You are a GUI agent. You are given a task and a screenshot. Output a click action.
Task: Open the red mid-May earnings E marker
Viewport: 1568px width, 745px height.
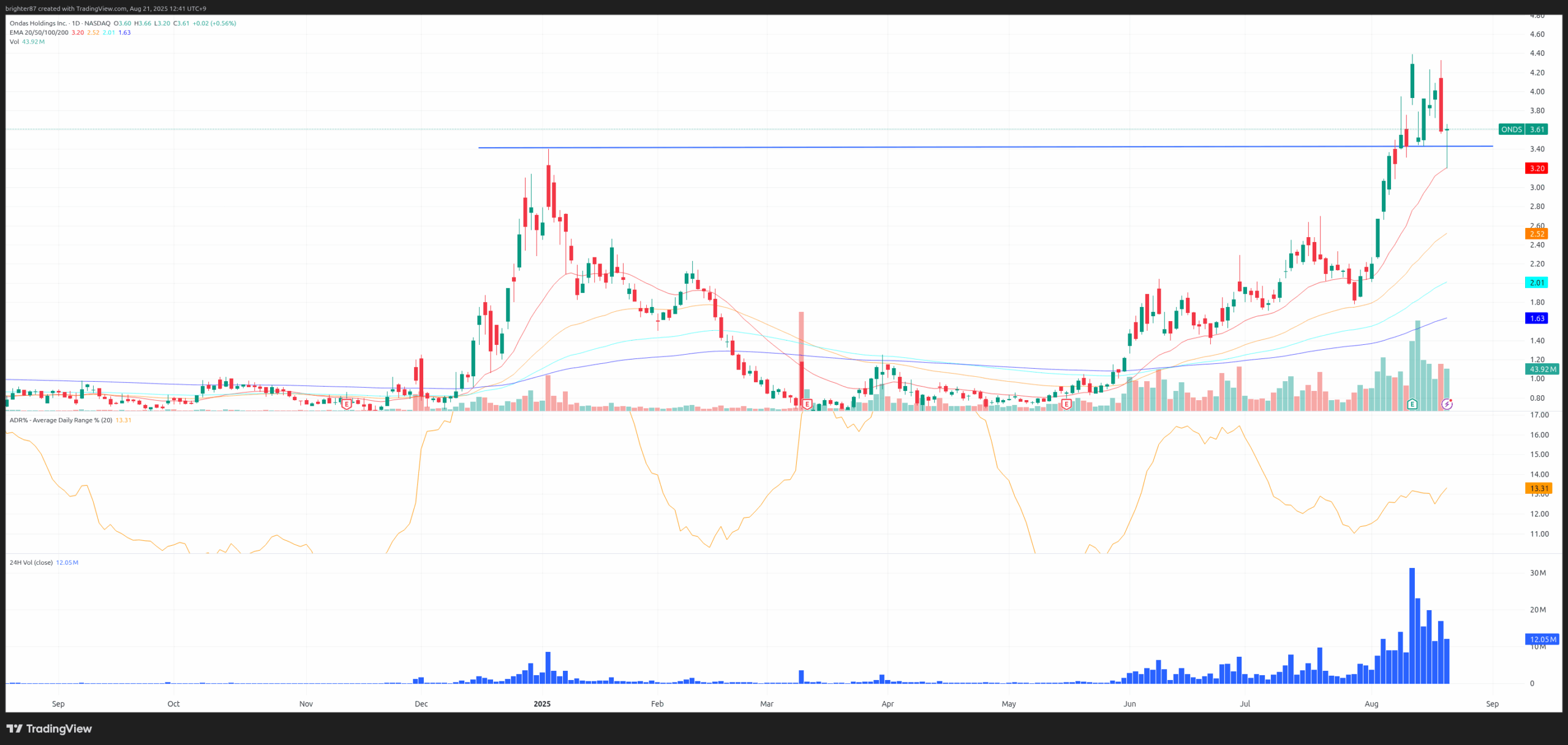click(1066, 404)
